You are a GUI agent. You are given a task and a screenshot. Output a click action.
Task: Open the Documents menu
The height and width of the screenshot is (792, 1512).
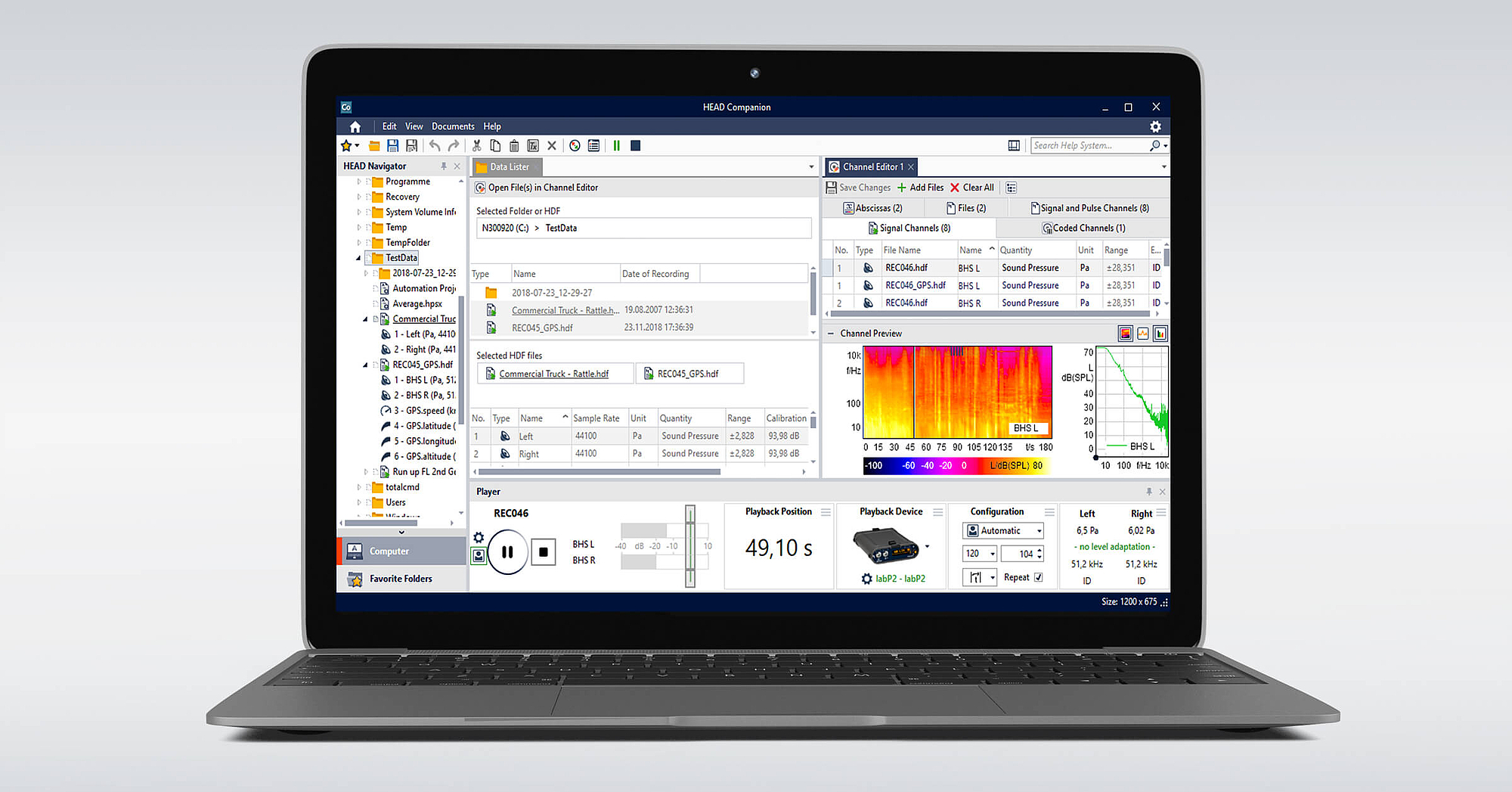pos(453,126)
